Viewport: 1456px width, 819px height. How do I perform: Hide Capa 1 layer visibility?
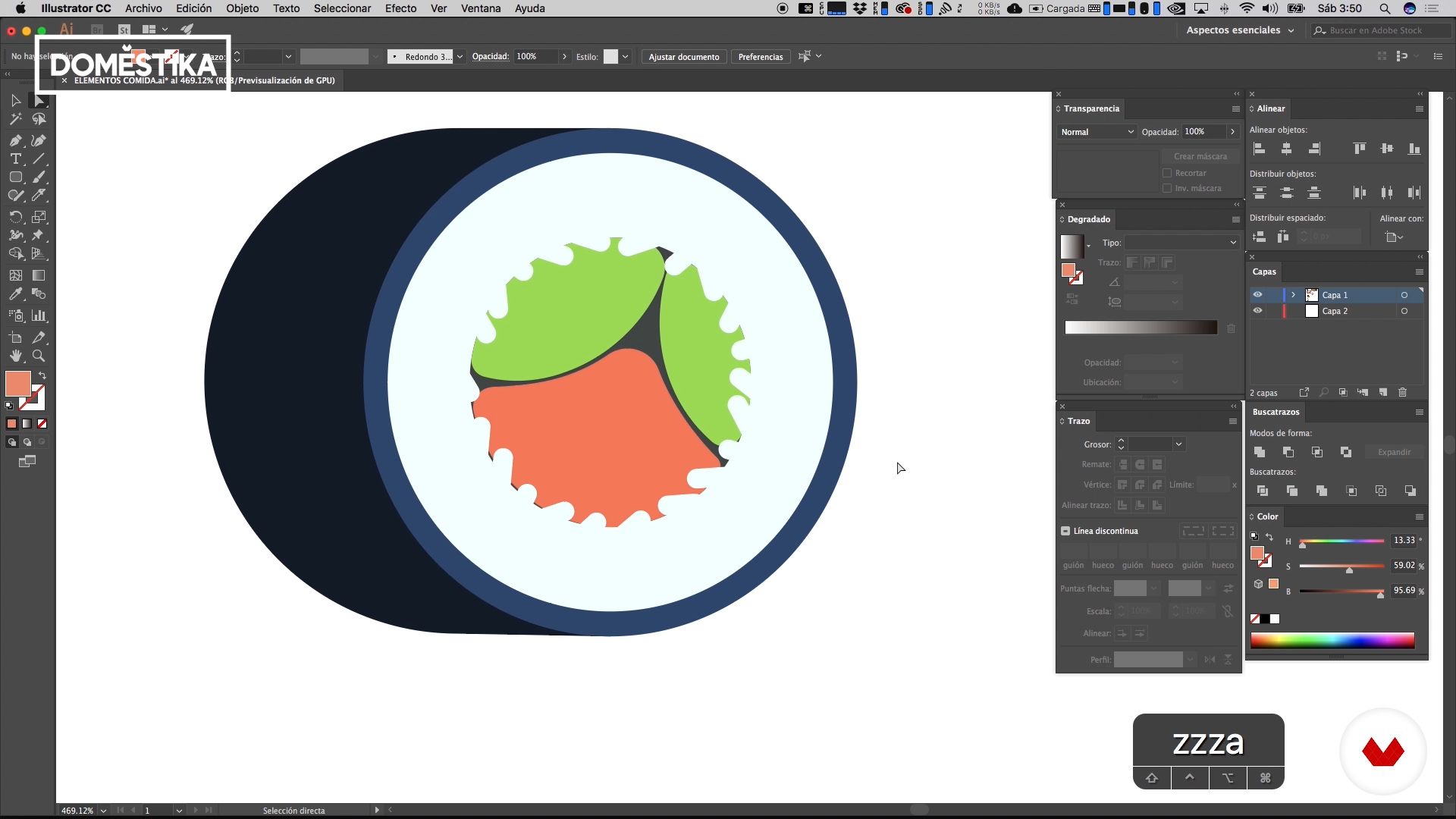click(x=1257, y=294)
